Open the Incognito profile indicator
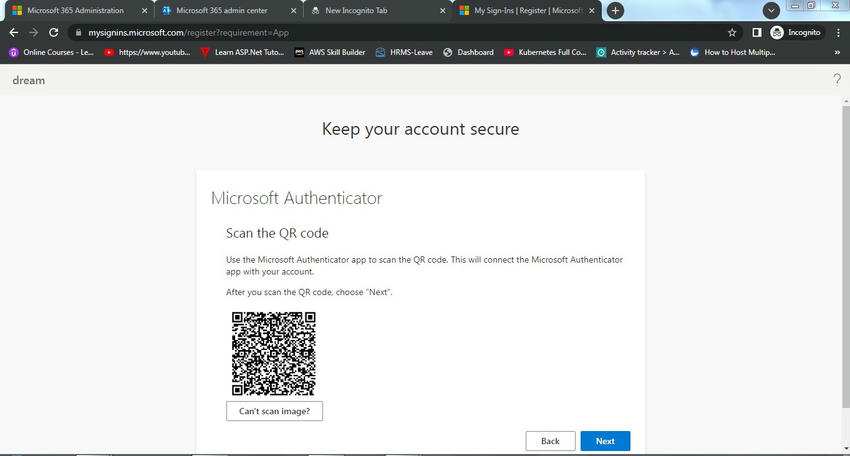Viewport: 850px width, 456px height. (796, 33)
